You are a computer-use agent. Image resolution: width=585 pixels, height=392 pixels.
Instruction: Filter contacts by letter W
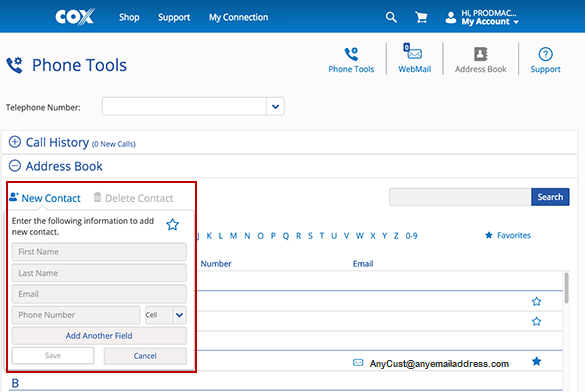point(360,236)
